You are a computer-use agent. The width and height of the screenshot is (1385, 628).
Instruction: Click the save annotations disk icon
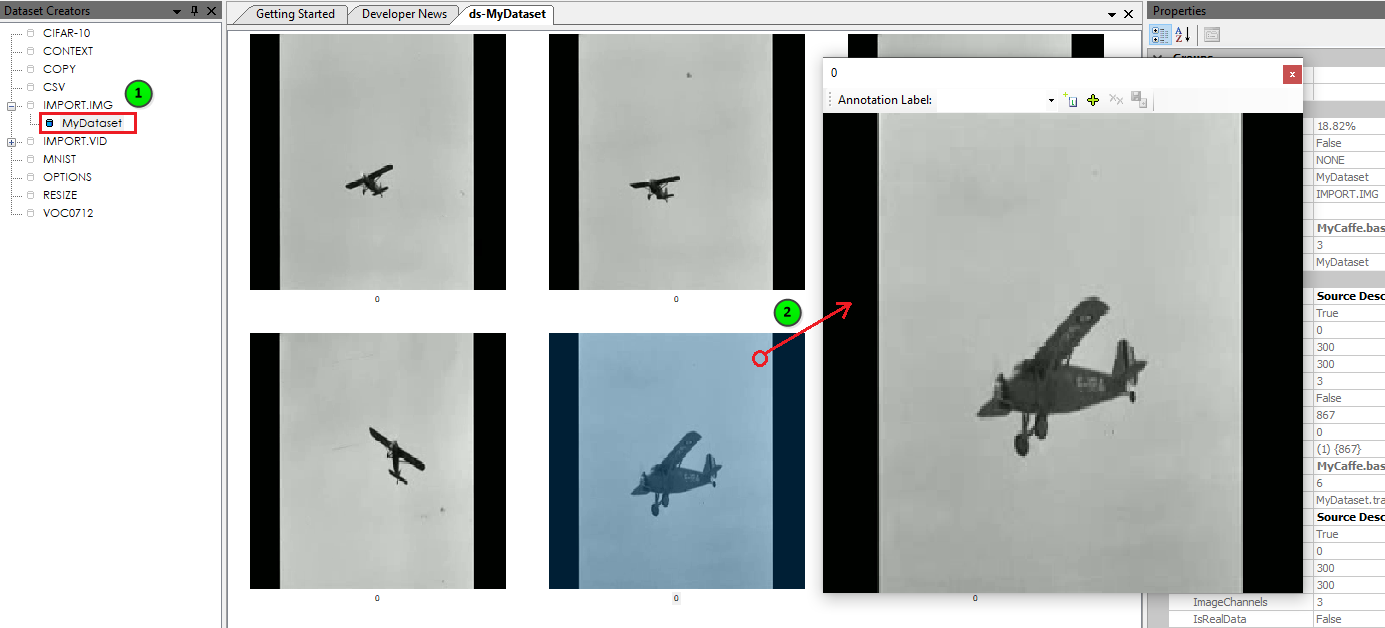1138,100
